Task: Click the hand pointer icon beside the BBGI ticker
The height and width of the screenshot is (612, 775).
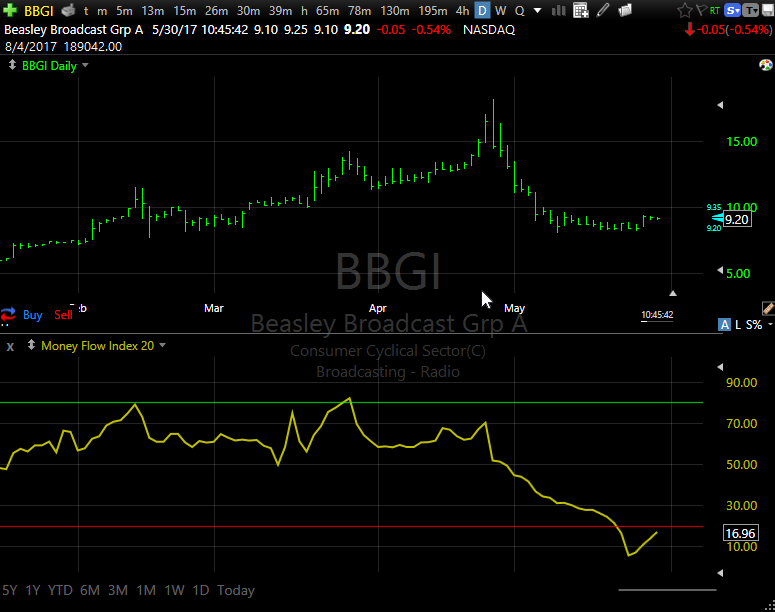Action: pyautogui.click(x=68, y=10)
